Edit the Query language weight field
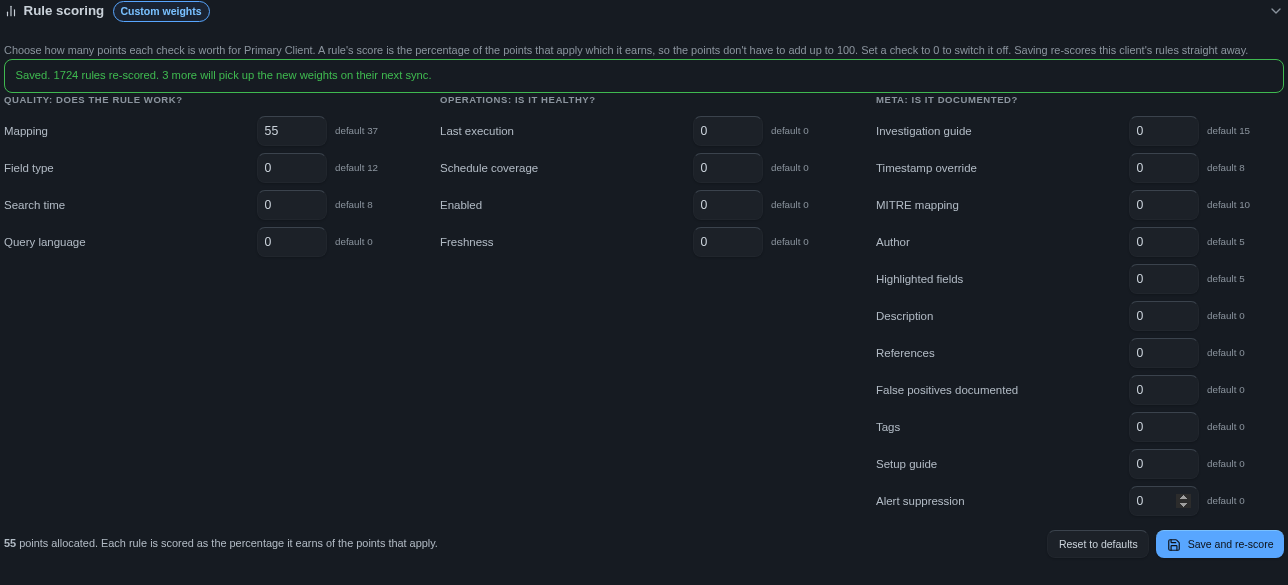 coord(292,242)
